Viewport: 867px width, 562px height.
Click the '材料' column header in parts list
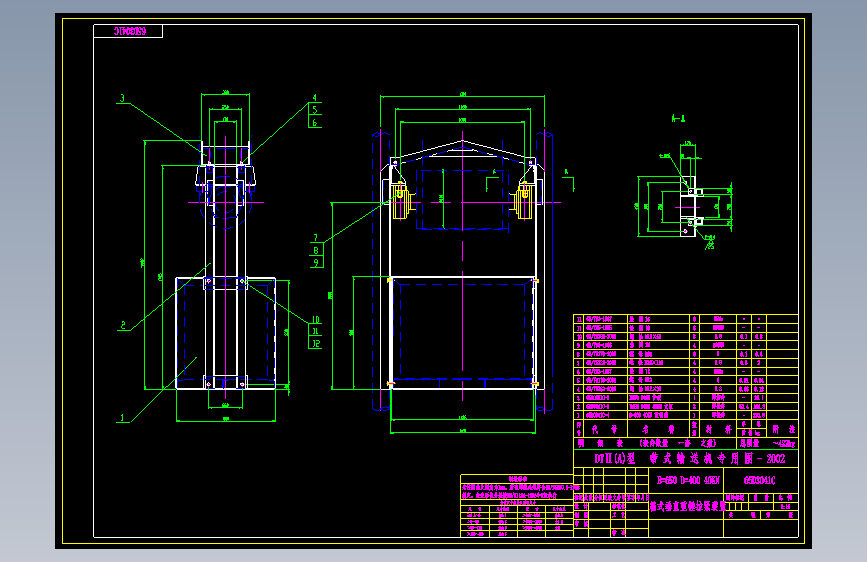718,429
